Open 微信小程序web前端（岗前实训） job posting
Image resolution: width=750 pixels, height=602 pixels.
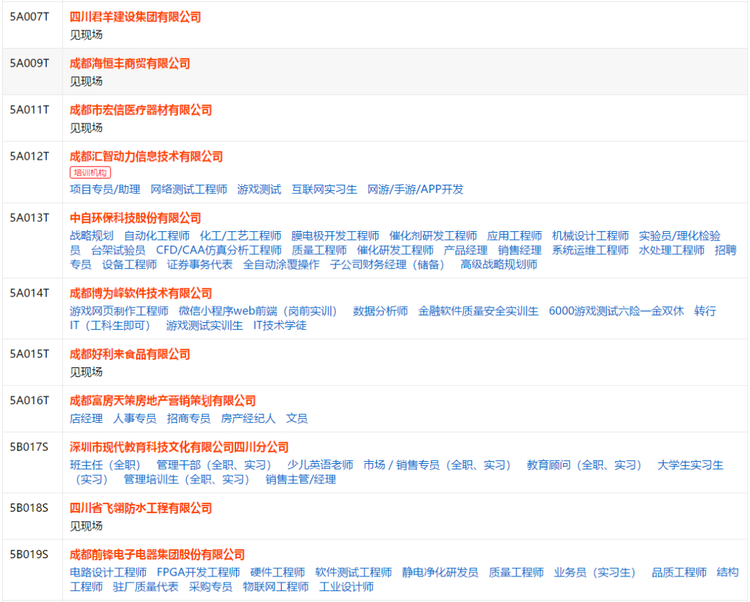[259, 311]
